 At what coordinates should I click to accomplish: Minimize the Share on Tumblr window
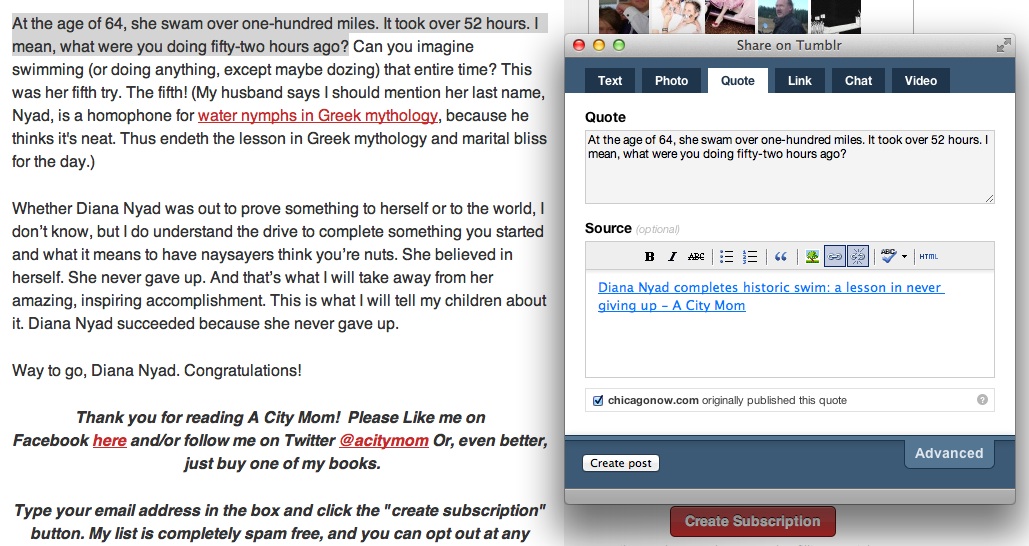click(x=598, y=45)
